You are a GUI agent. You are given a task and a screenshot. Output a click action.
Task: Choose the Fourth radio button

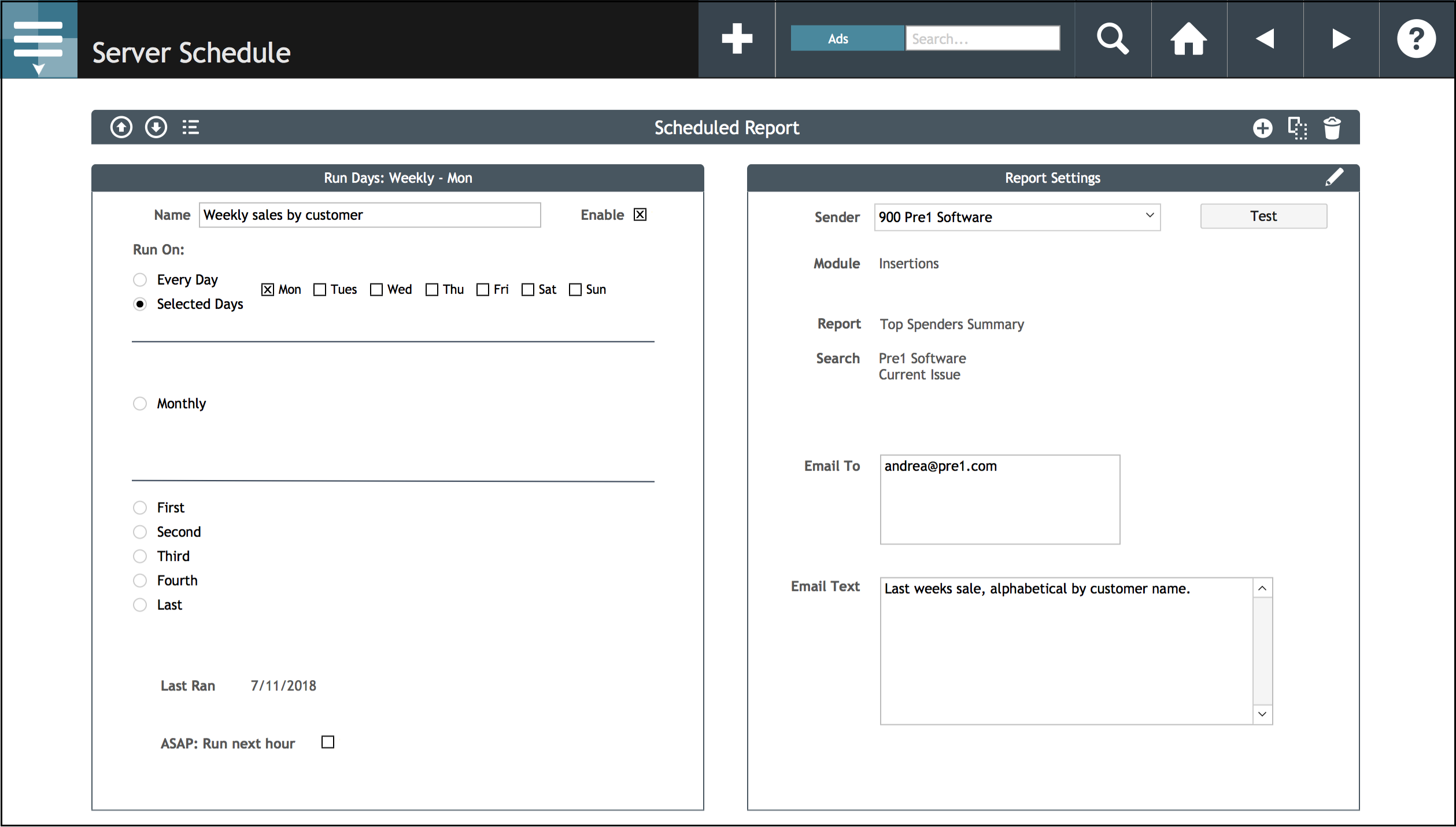coord(140,581)
